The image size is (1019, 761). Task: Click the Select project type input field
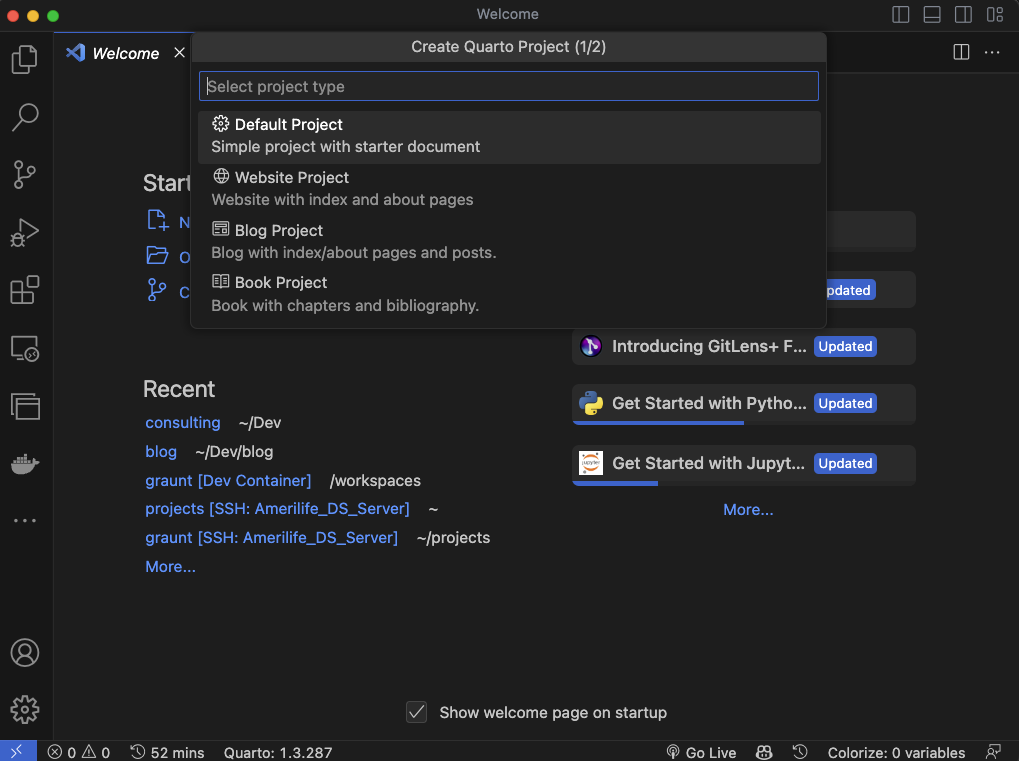pyautogui.click(x=508, y=86)
